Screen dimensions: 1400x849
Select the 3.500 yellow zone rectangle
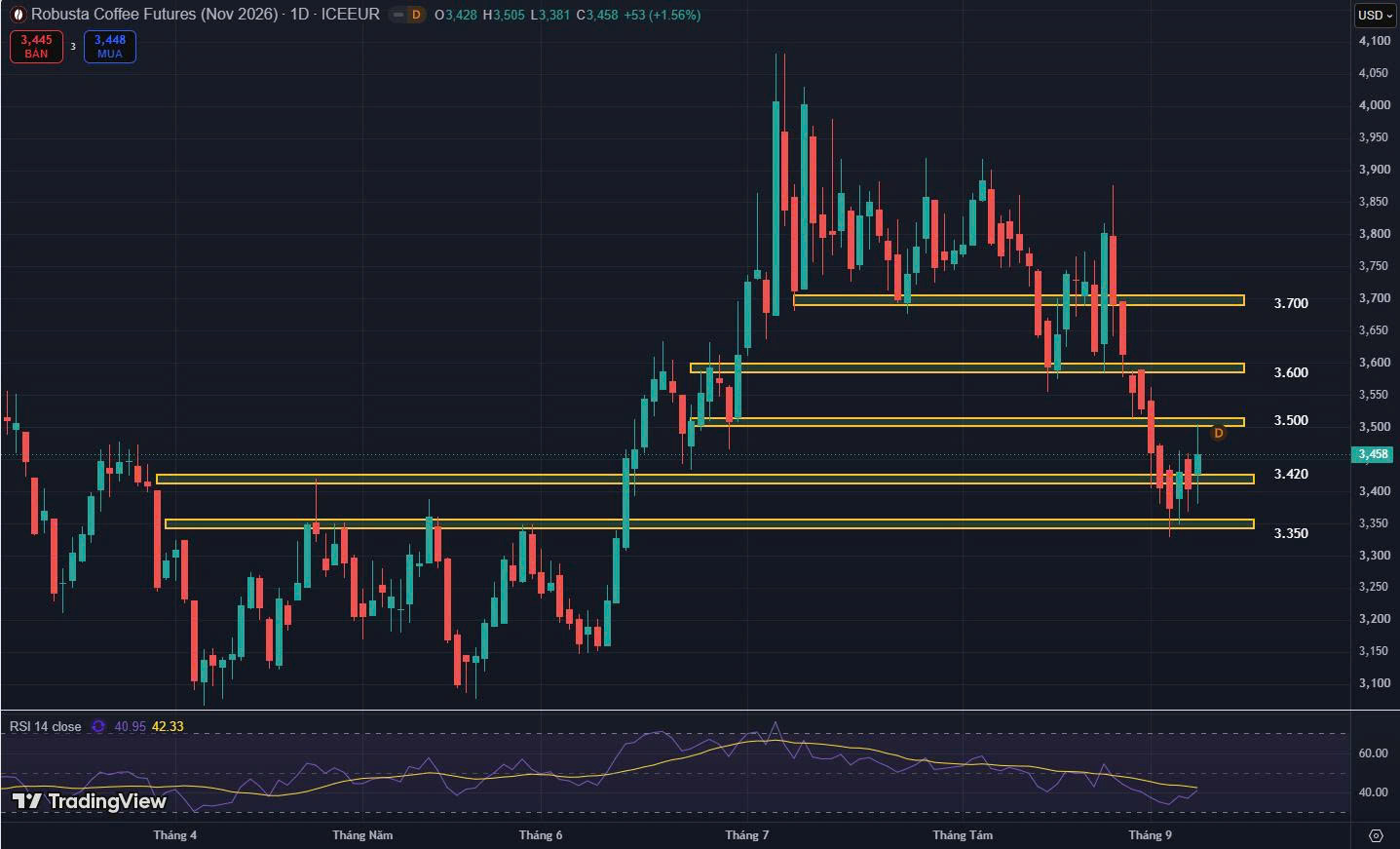pyautogui.click(x=967, y=422)
